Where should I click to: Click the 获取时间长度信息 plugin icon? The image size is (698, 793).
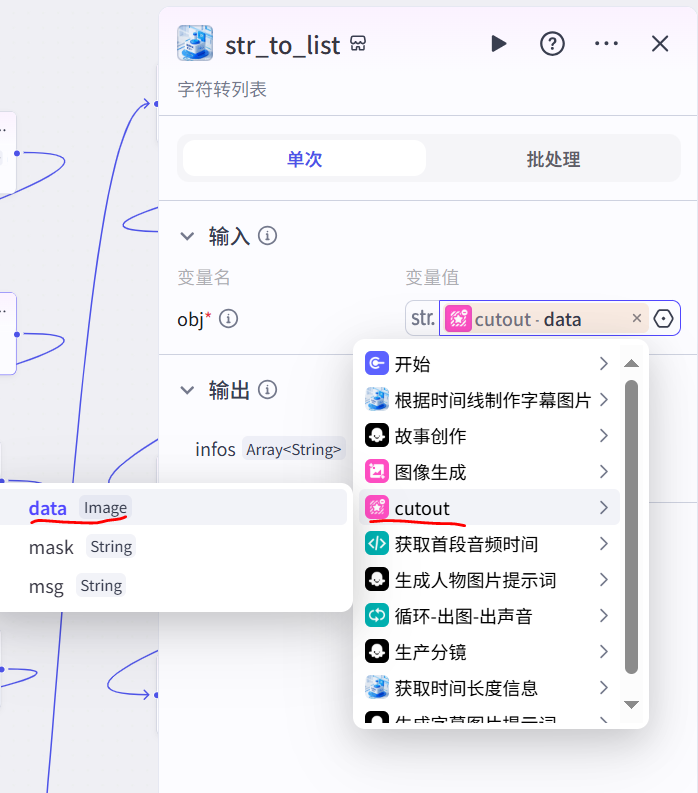click(377, 687)
